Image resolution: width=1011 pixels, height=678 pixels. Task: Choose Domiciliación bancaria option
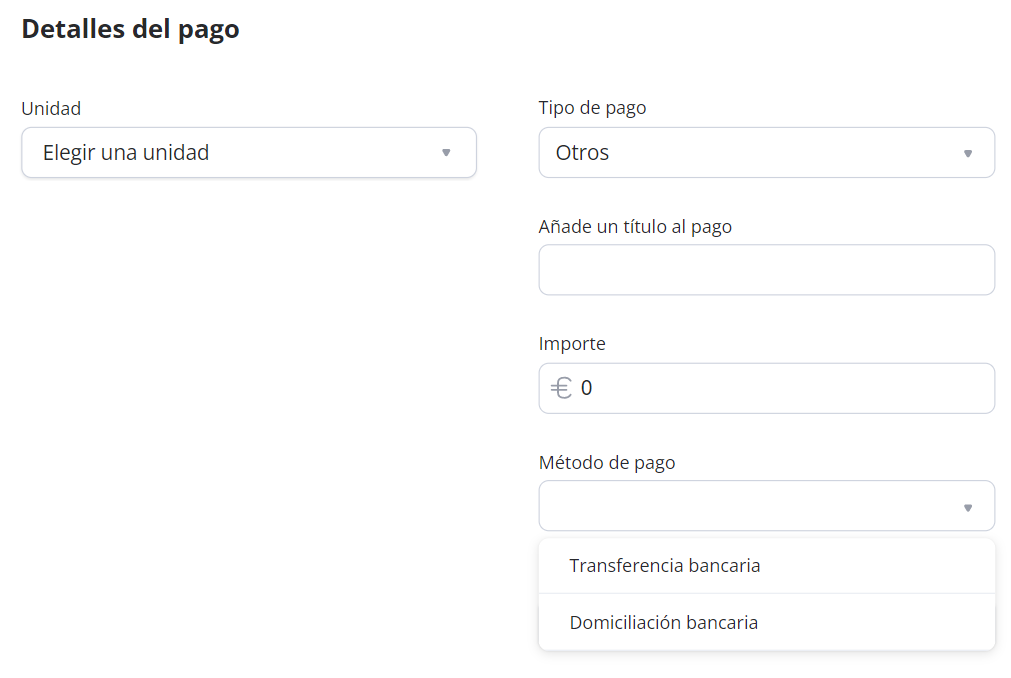tap(664, 623)
